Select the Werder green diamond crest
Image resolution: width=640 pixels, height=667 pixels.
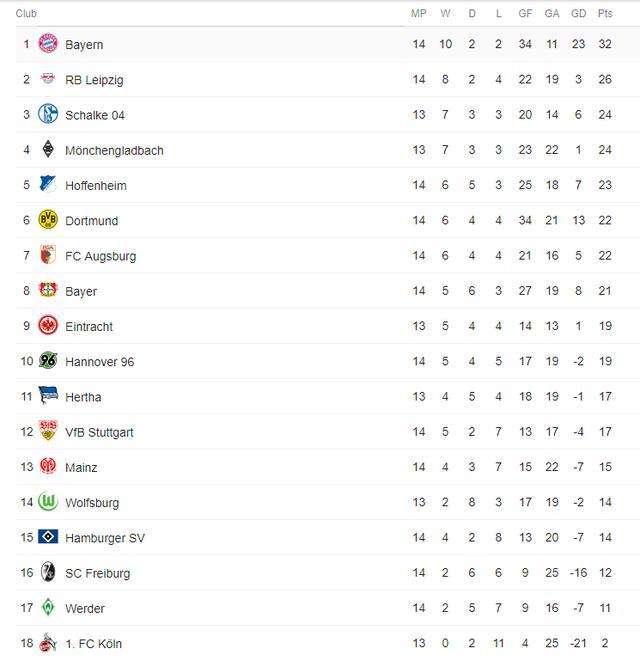point(48,607)
